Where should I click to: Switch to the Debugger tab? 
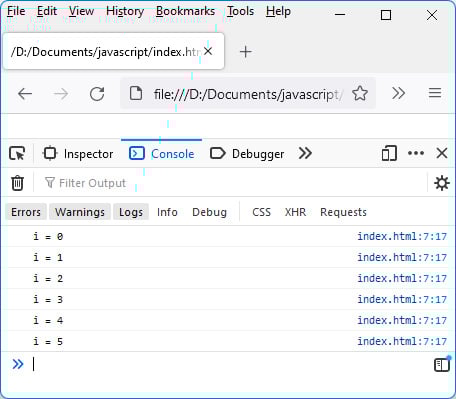(x=247, y=154)
